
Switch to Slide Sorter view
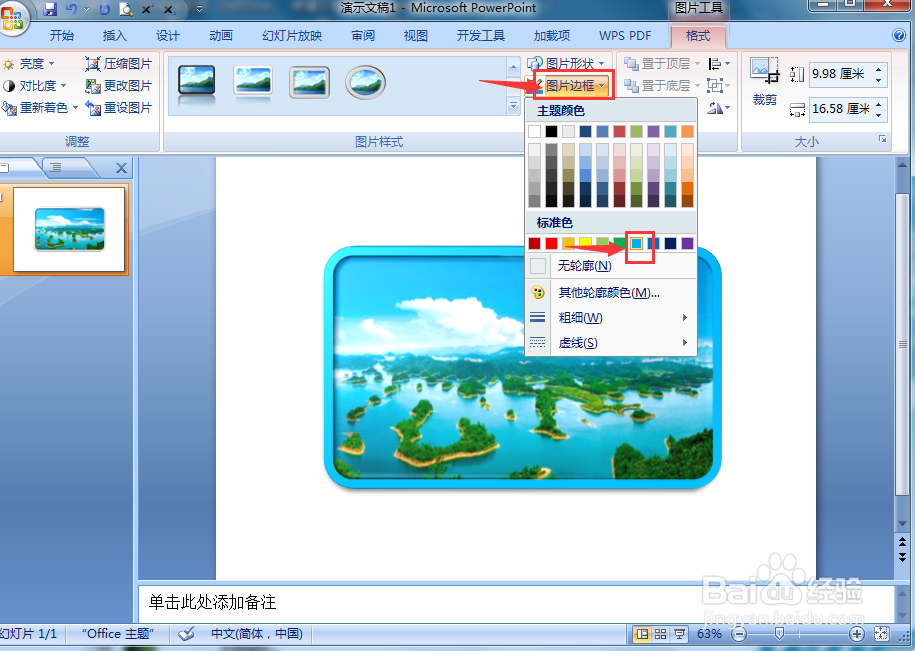click(661, 634)
